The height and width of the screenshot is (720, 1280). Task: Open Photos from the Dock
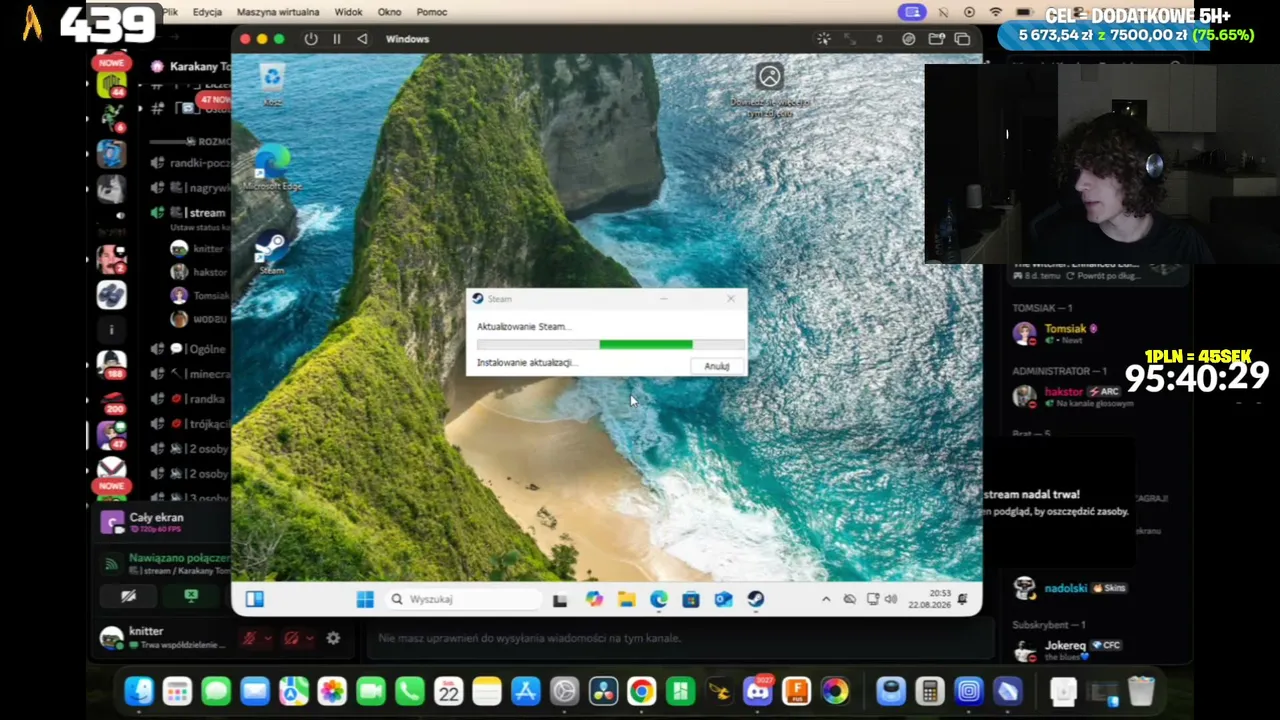(x=332, y=691)
